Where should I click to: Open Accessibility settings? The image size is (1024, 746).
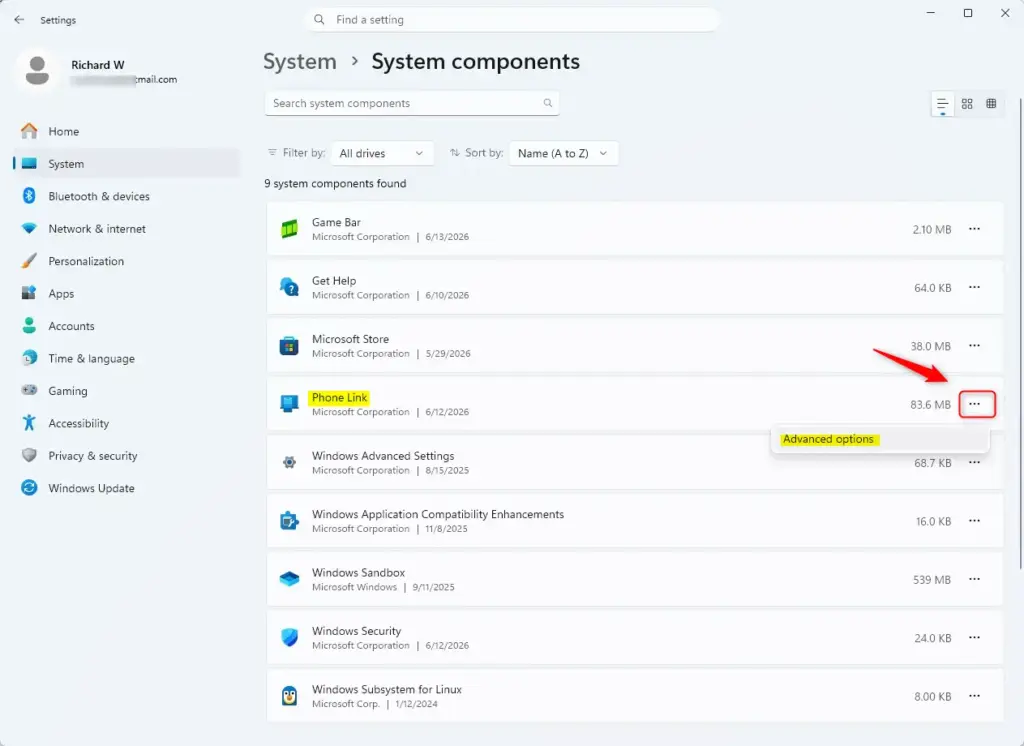point(127,423)
